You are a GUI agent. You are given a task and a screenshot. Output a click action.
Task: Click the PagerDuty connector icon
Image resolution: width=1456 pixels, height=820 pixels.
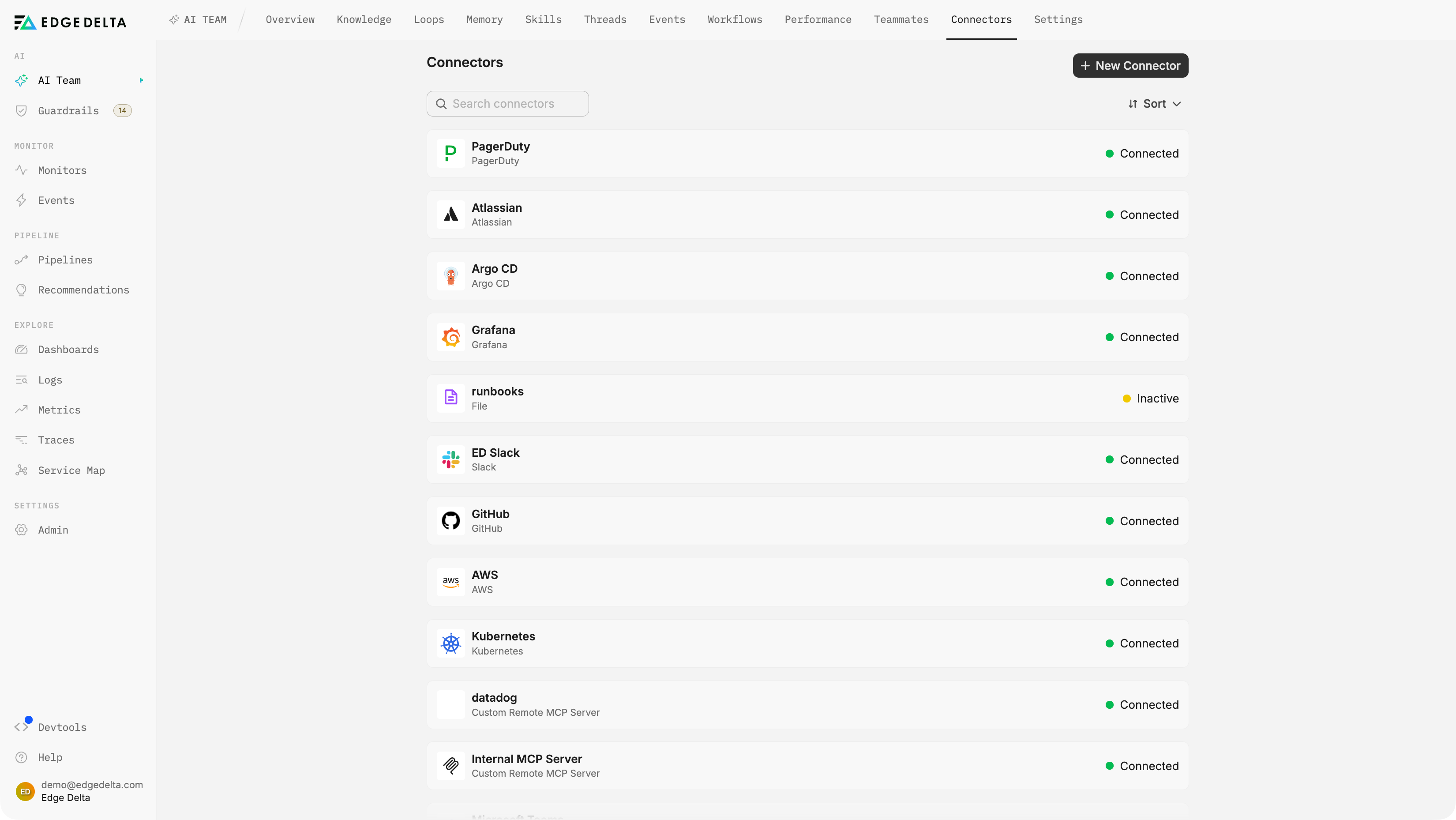tap(450, 153)
